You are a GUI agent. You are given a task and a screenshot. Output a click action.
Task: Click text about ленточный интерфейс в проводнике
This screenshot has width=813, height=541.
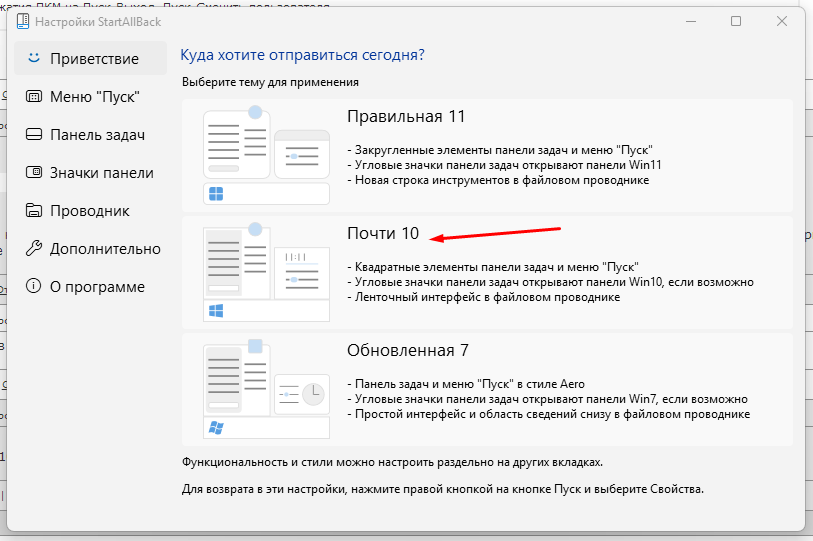click(483, 297)
